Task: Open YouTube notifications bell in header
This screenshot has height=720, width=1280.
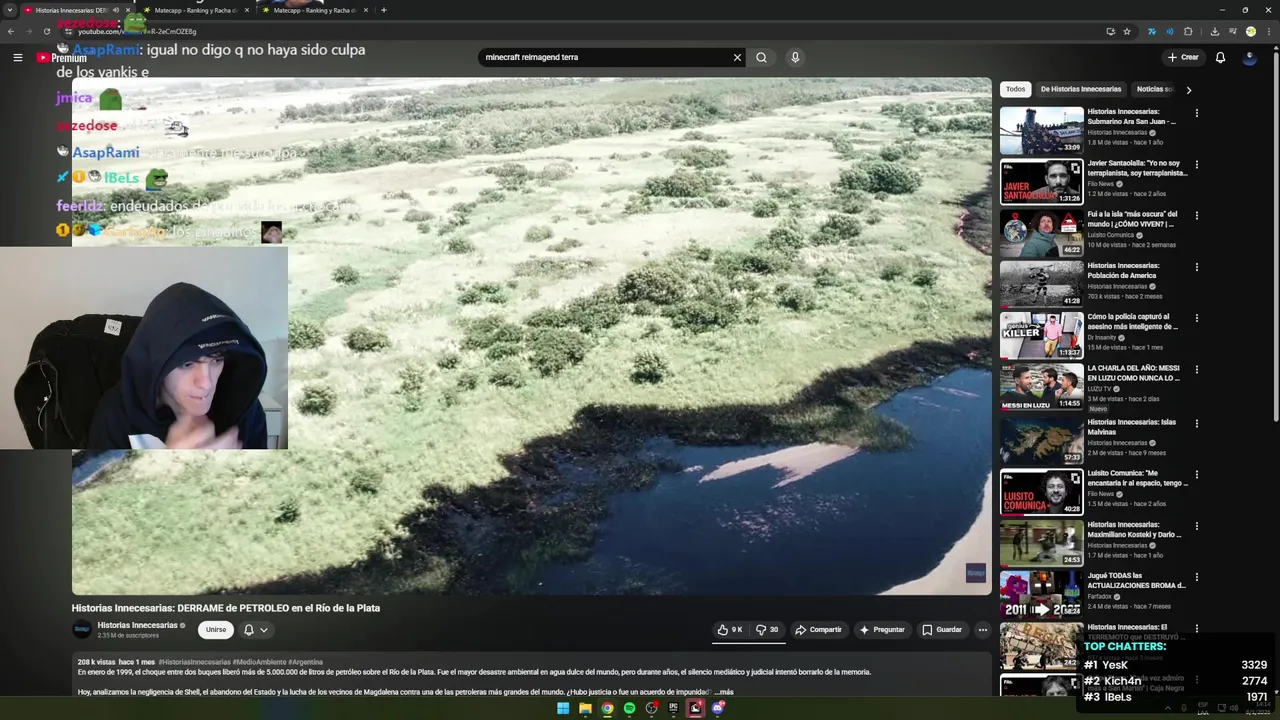Action: point(1220,57)
